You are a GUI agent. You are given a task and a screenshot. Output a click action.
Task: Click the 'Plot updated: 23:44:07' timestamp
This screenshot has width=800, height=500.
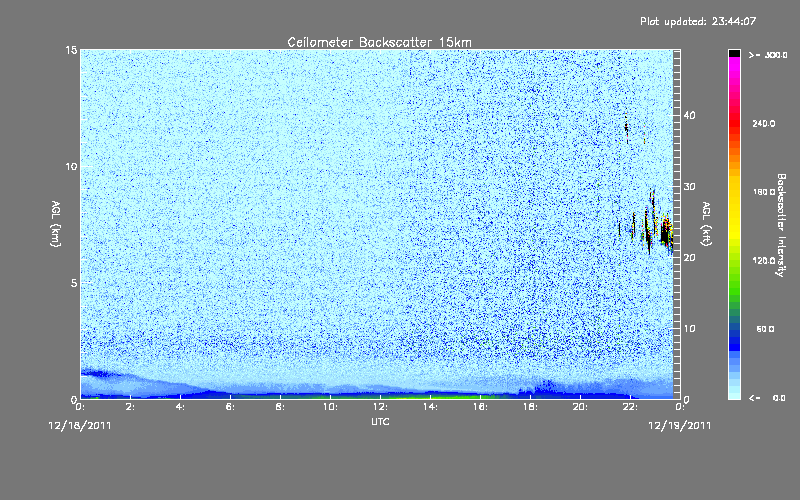(698, 21)
